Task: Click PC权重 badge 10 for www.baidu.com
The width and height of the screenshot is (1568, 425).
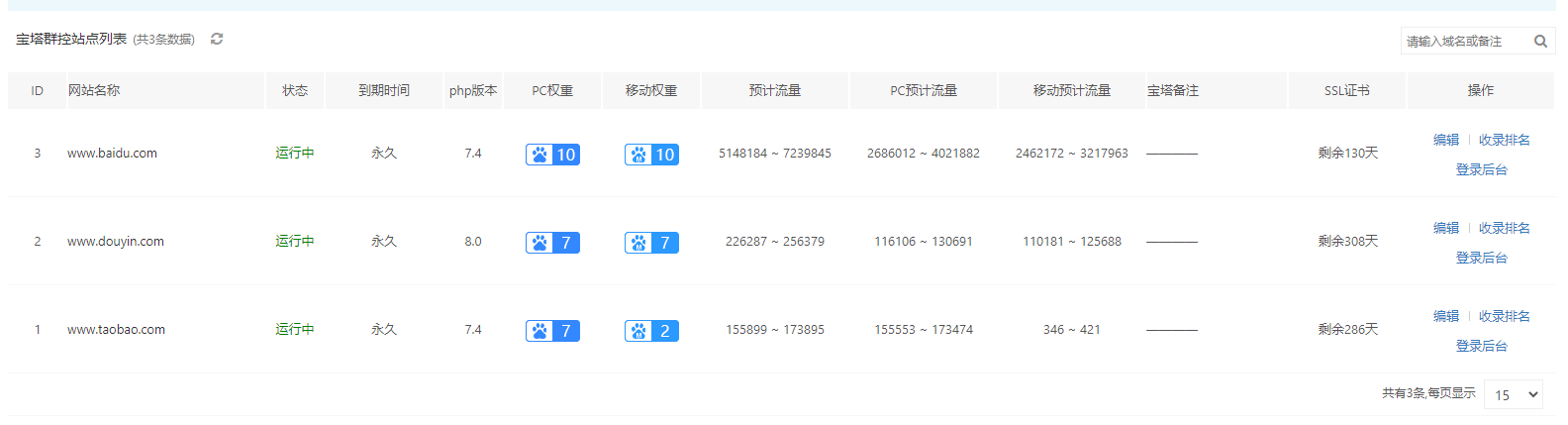Action: 552,155
